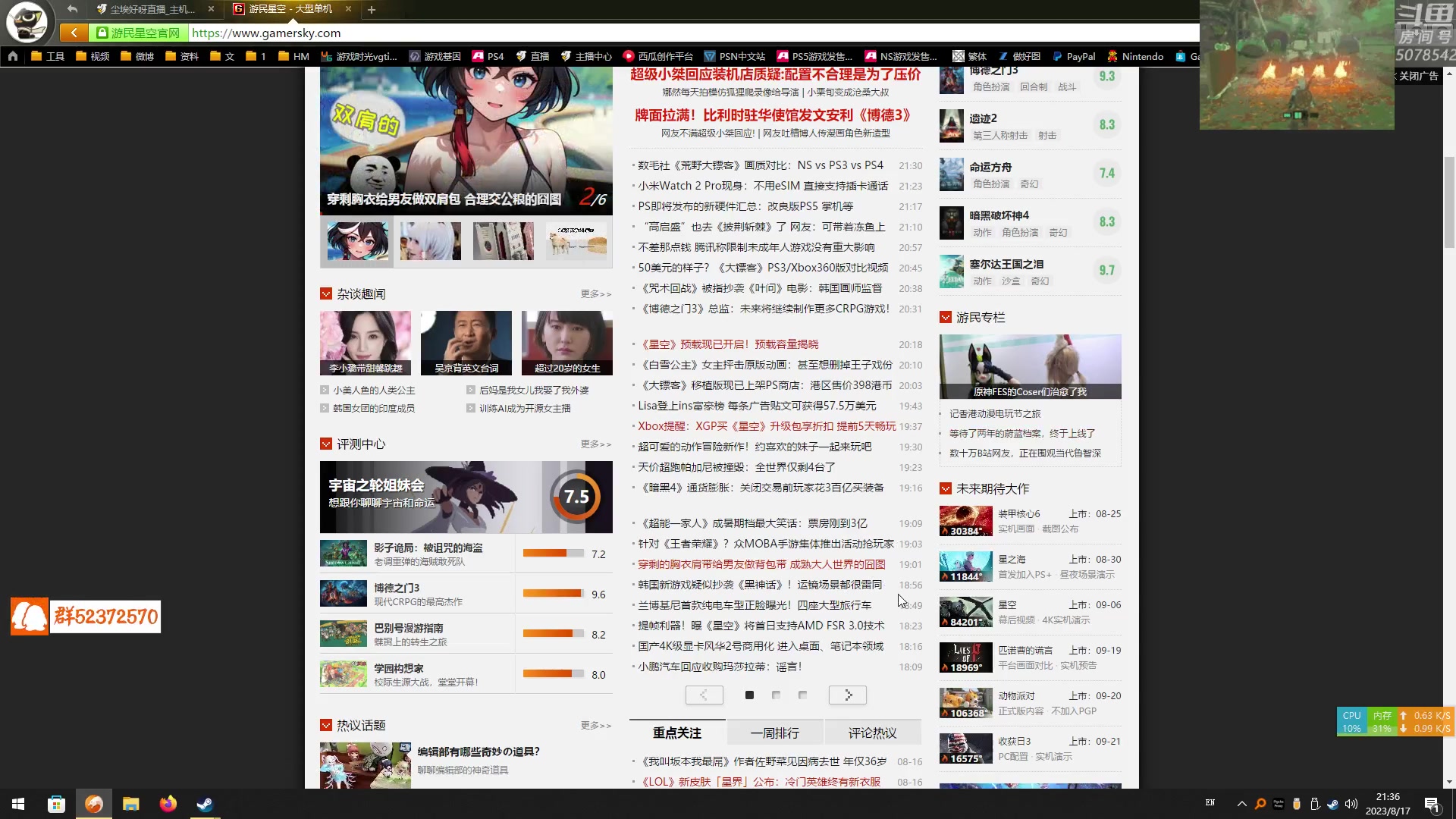
Task: Open the 工具 bookmark folder
Action: [48, 56]
